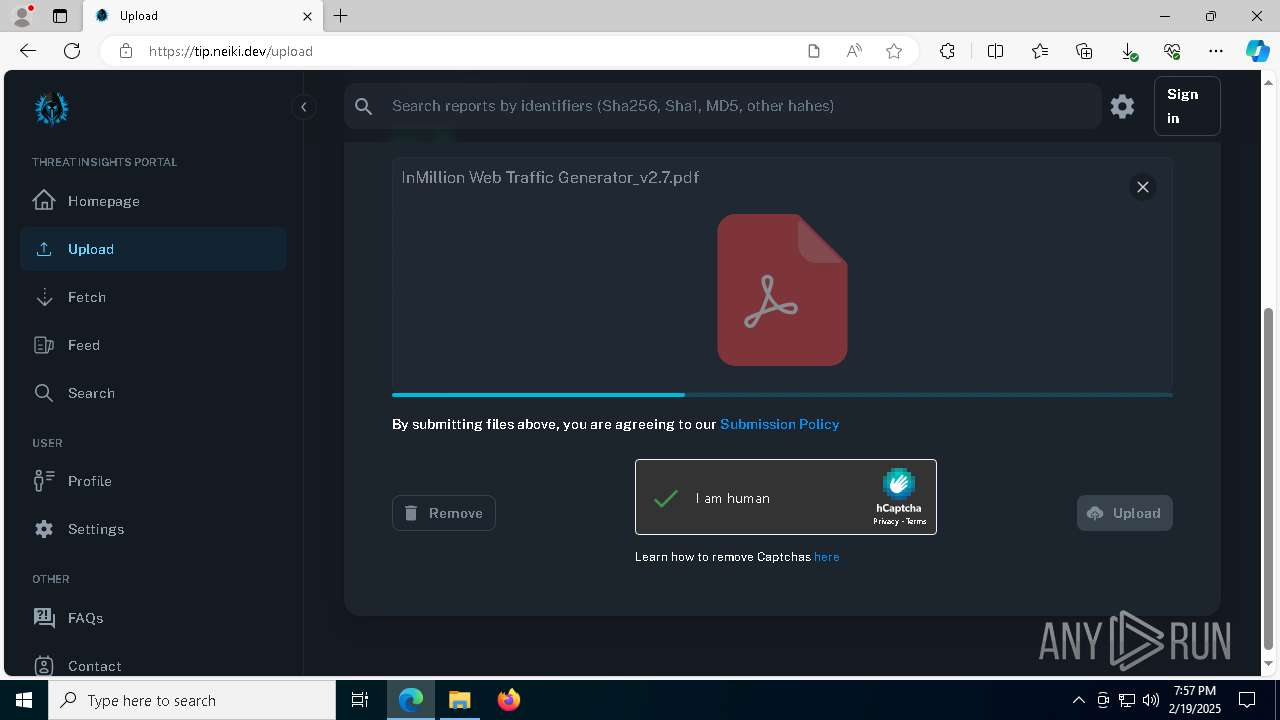This screenshot has width=1280, height=720.
Task: Focus the search reports input field
Action: (x=722, y=106)
